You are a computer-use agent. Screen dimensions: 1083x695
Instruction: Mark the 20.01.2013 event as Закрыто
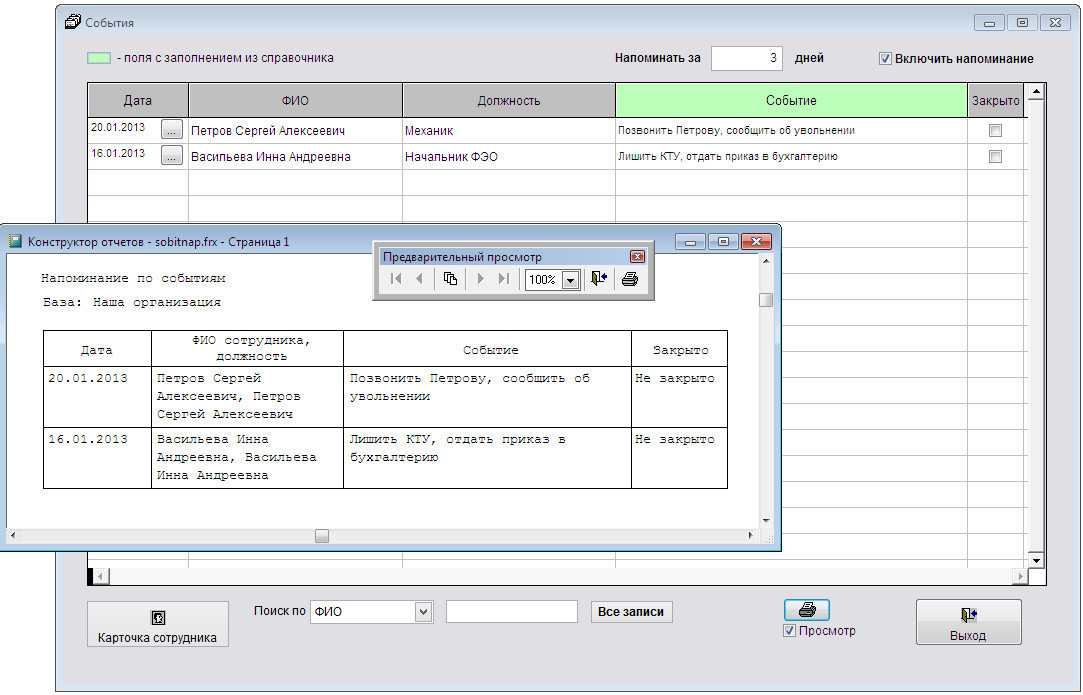click(995, 130)
